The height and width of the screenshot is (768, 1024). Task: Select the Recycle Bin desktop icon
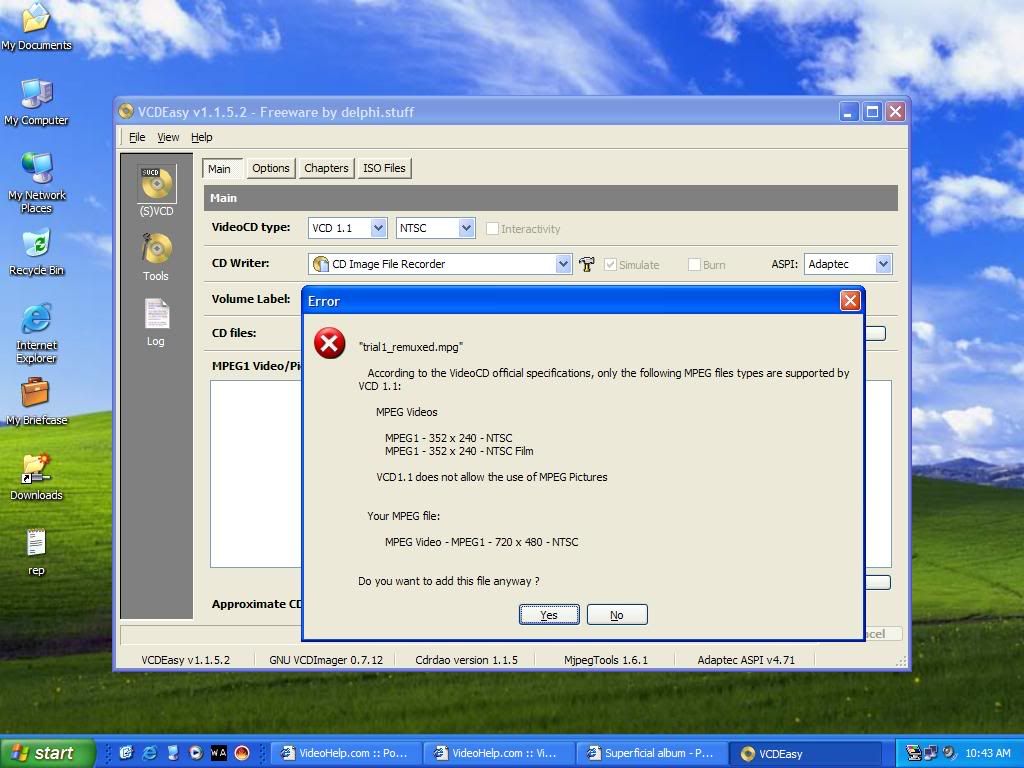37,253
